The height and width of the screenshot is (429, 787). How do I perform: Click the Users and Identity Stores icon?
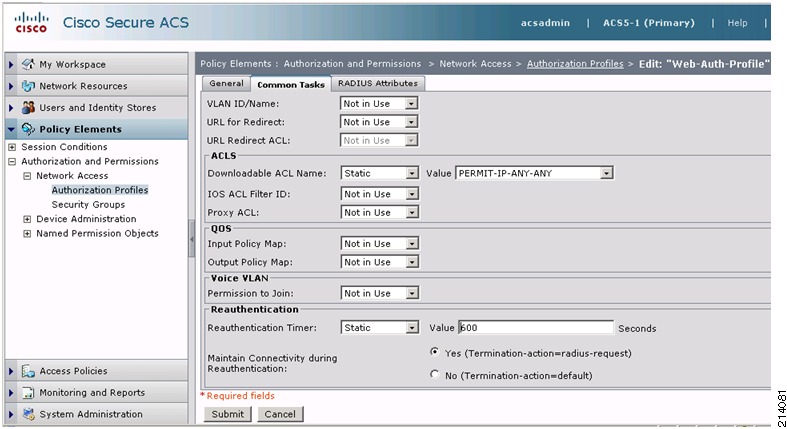pos(28,107)
